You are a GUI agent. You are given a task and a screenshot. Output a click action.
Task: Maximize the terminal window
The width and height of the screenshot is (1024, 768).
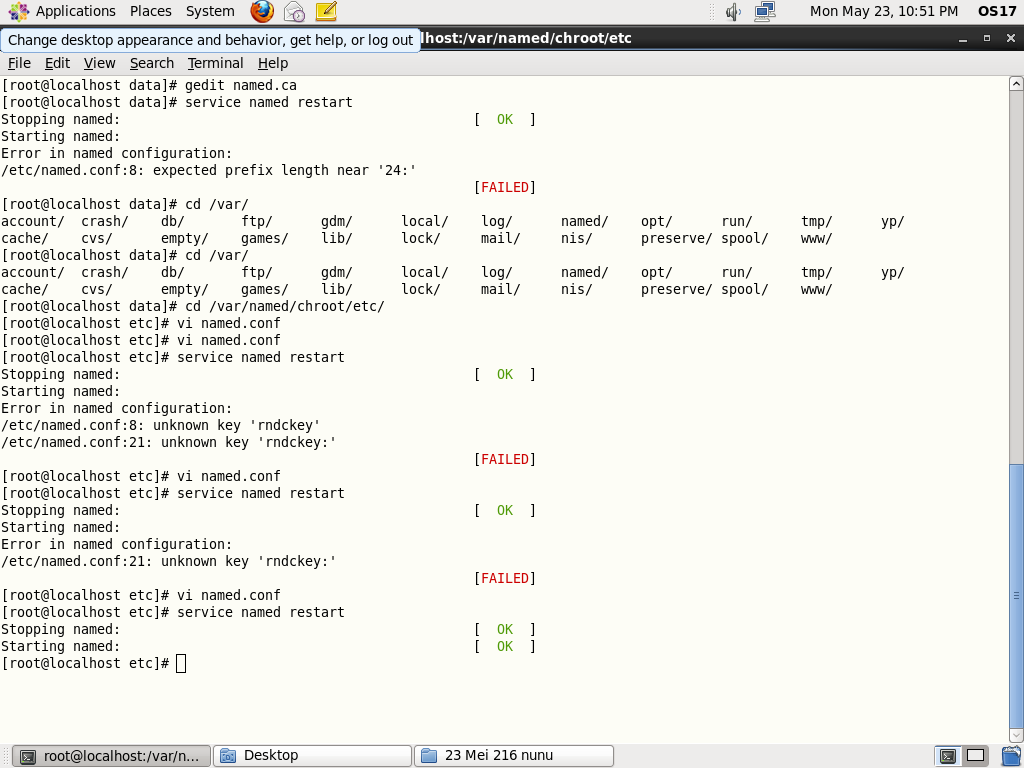987,39
